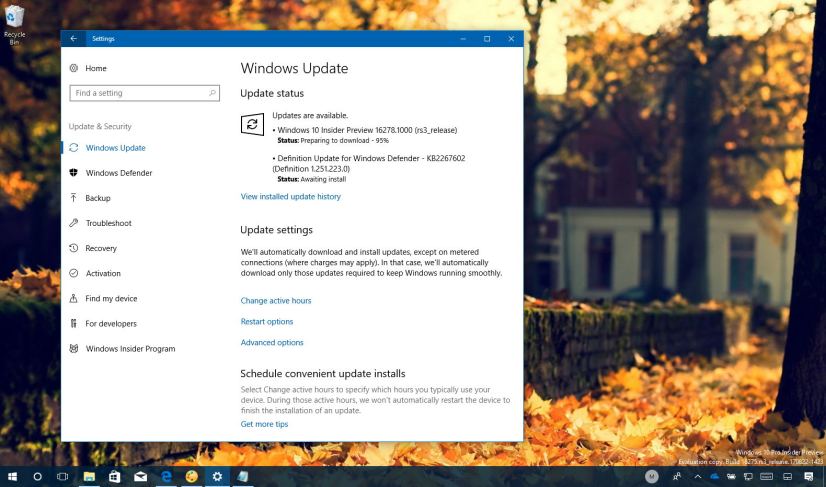Click the M user avatar in tray
Viewport: 826px width, 487px height.
click(652, 476)
